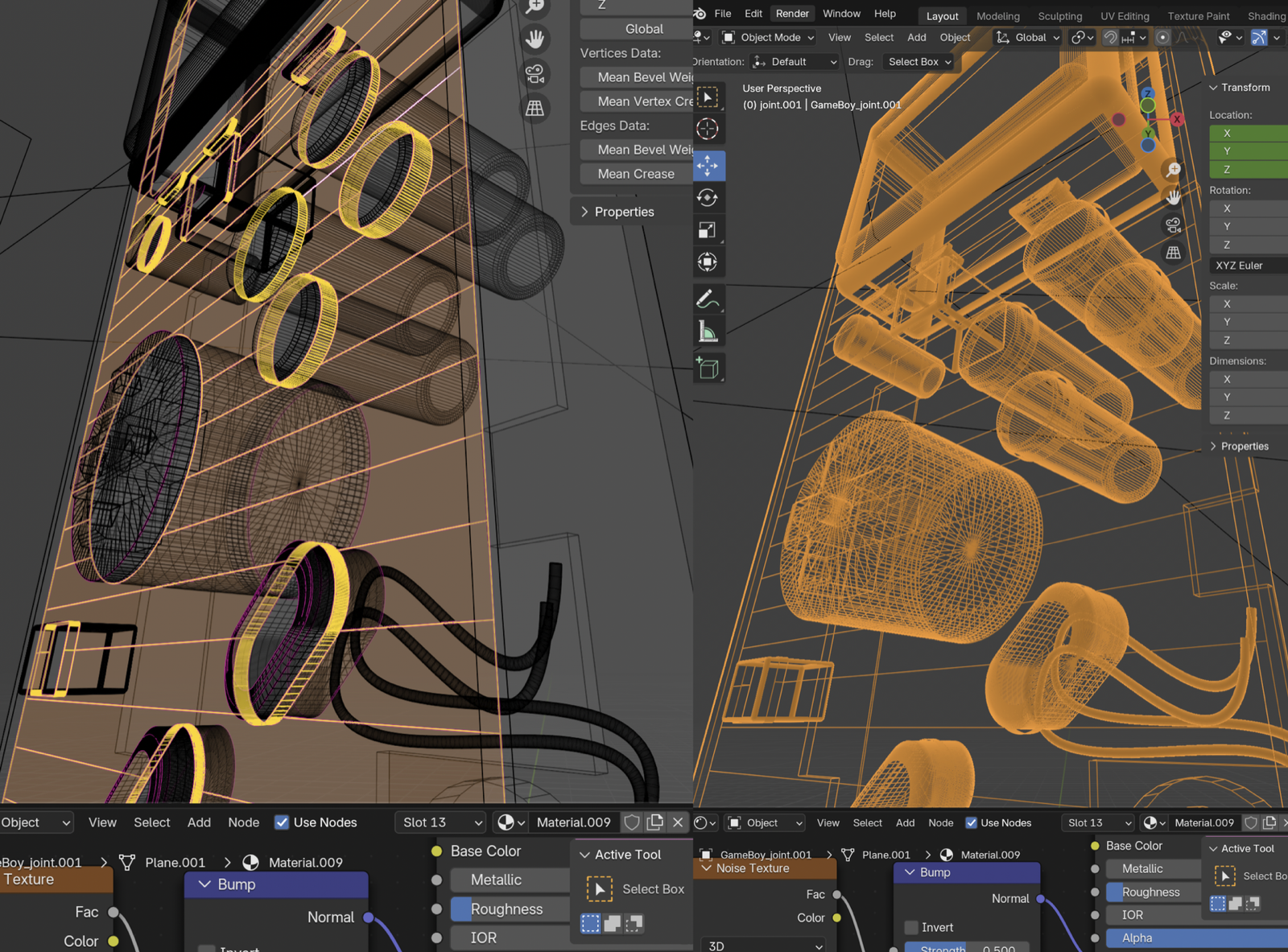Choose extend selection mode in left Active Tool panel
Image resolution: width=1288 pixels, height=952 pixels.
(613, 923)
